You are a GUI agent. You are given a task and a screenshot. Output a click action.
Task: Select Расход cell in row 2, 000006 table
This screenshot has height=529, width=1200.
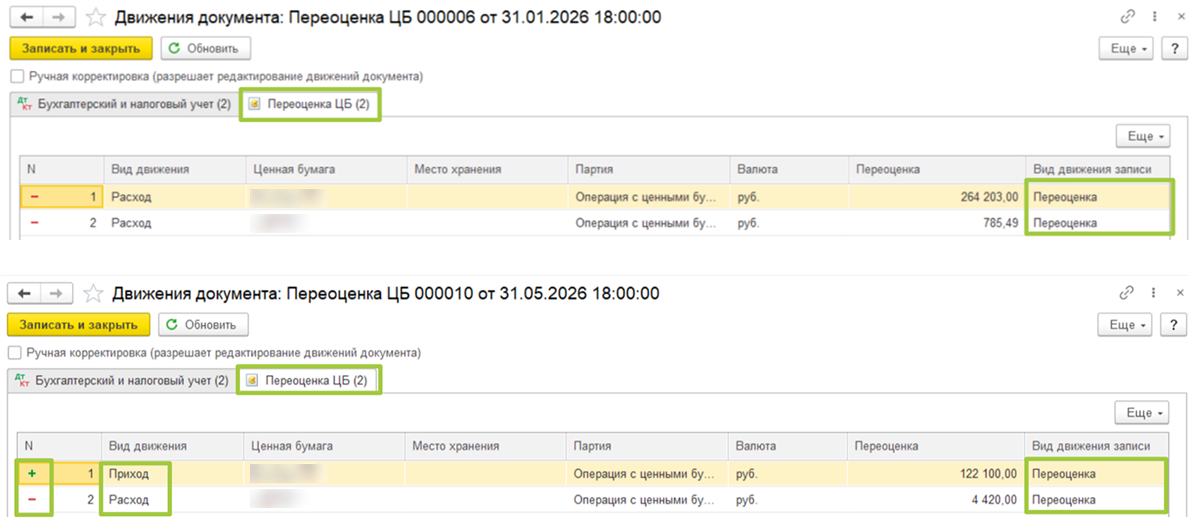(175, 223)
